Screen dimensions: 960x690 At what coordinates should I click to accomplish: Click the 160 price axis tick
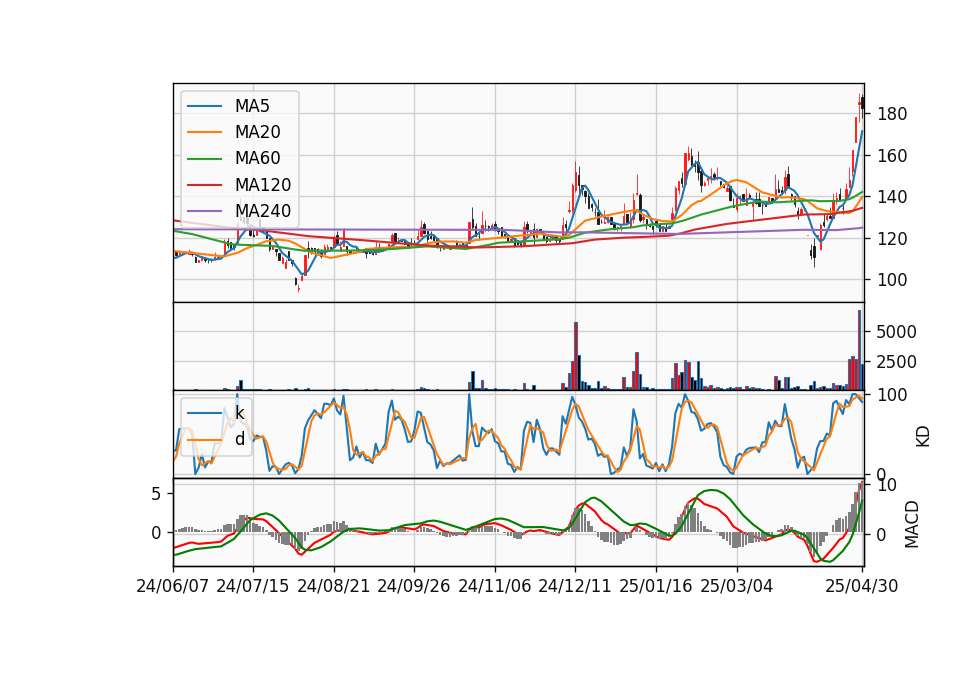point(892,156)
